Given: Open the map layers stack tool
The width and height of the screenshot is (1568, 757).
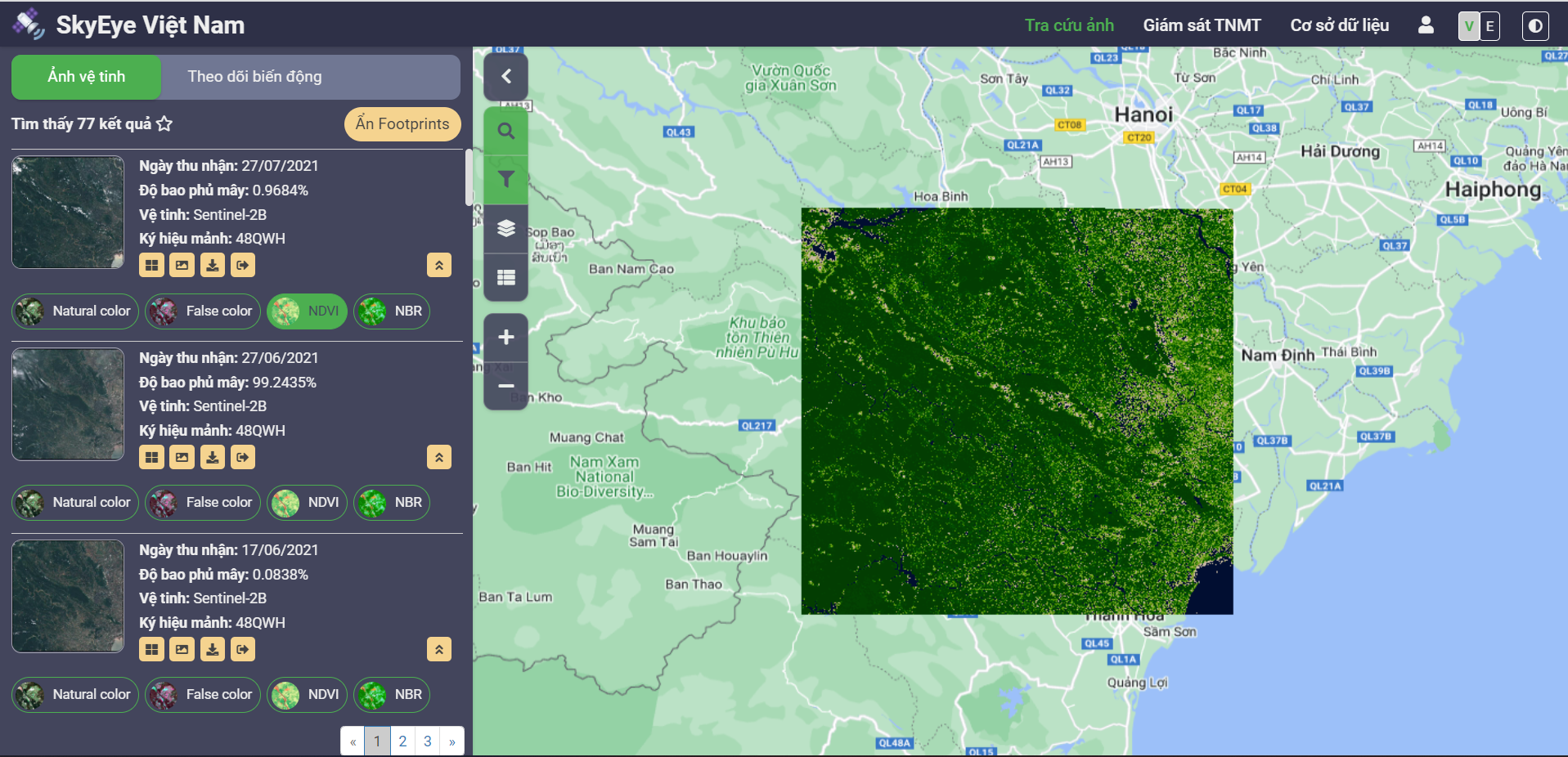Looking at the screenshot, I should [505, 228].
